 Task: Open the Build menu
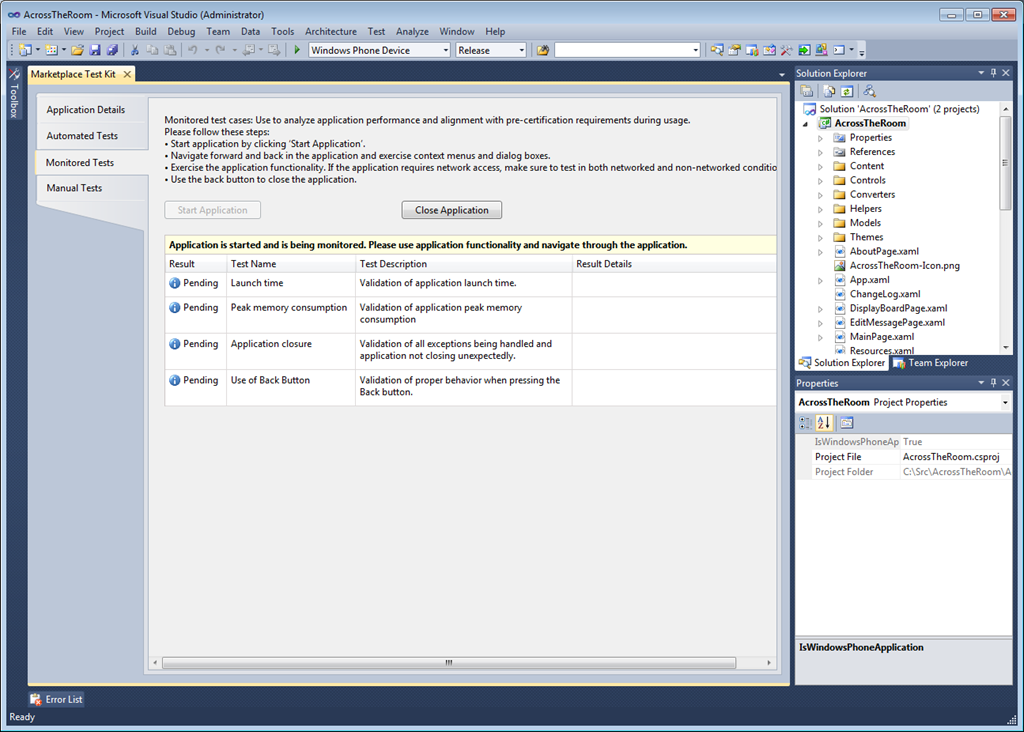(146, 31)
